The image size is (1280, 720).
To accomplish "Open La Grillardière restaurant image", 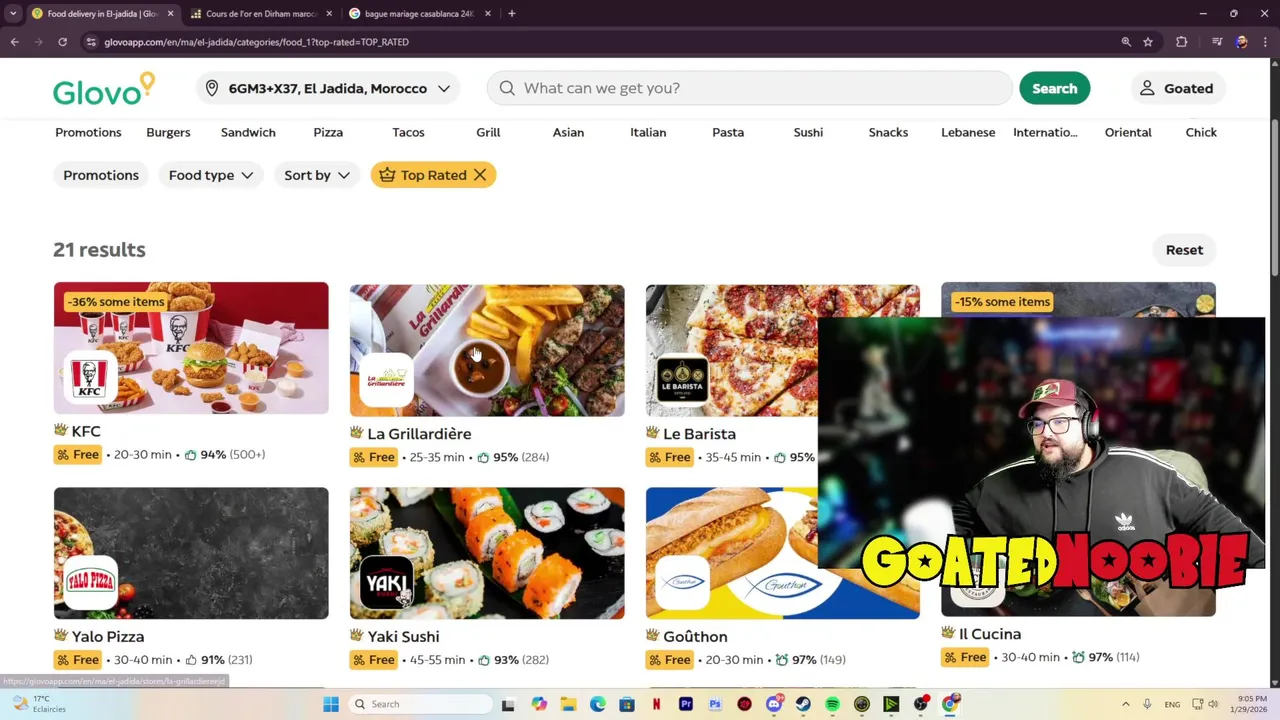I will [x=487, y=350].
